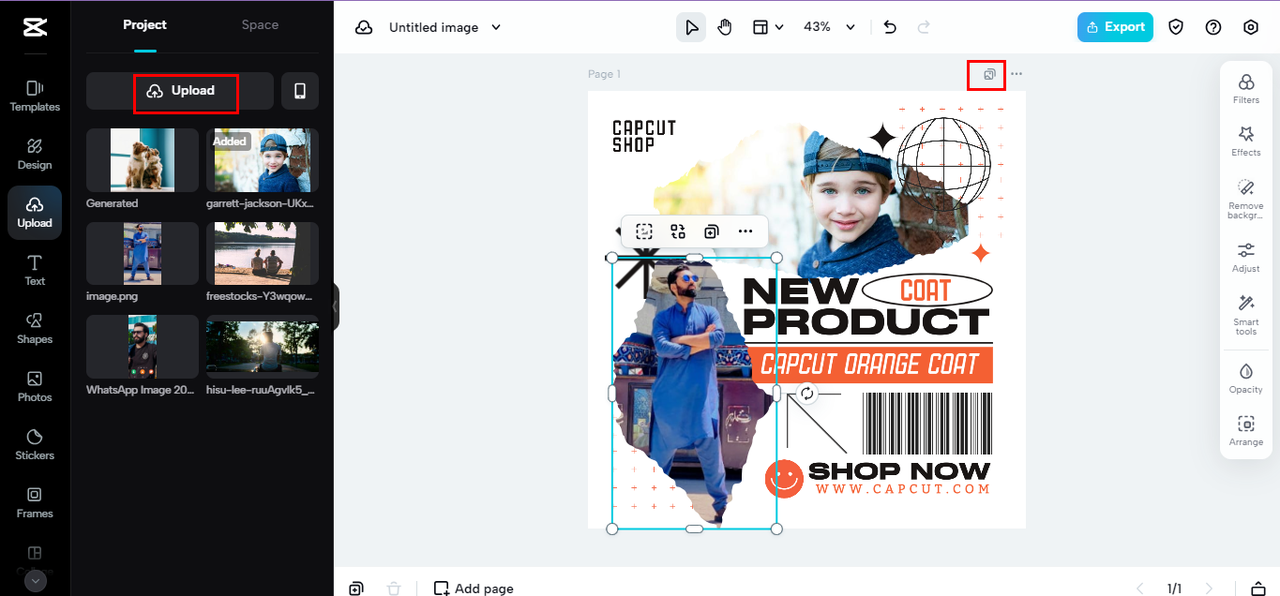The height and width of the screenshot is (596, 1280).
Task: Click upload from phone icon
Action: click(x=300, y=91)
